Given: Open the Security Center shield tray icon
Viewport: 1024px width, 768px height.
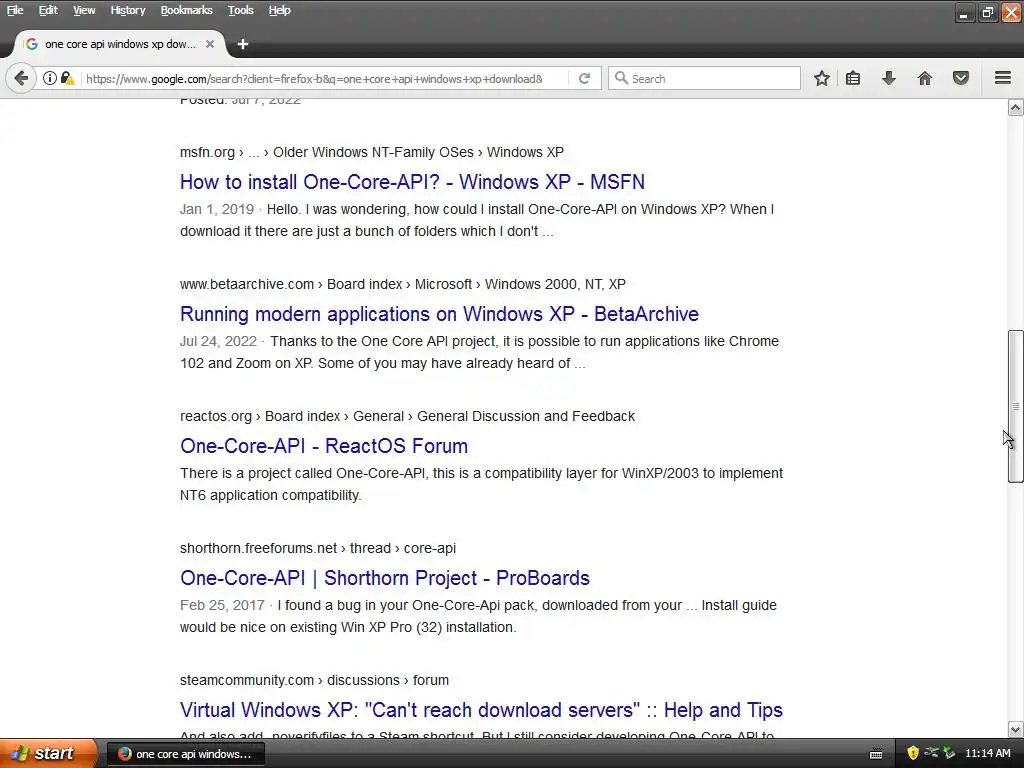Looking at the screenshot, I should 913,754.
